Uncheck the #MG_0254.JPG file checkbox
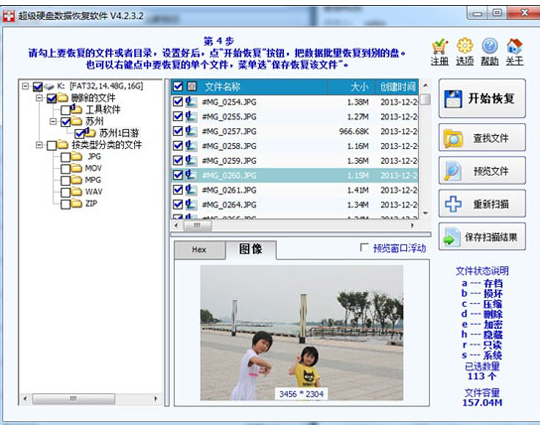540x425 pixels. point(178,102)
